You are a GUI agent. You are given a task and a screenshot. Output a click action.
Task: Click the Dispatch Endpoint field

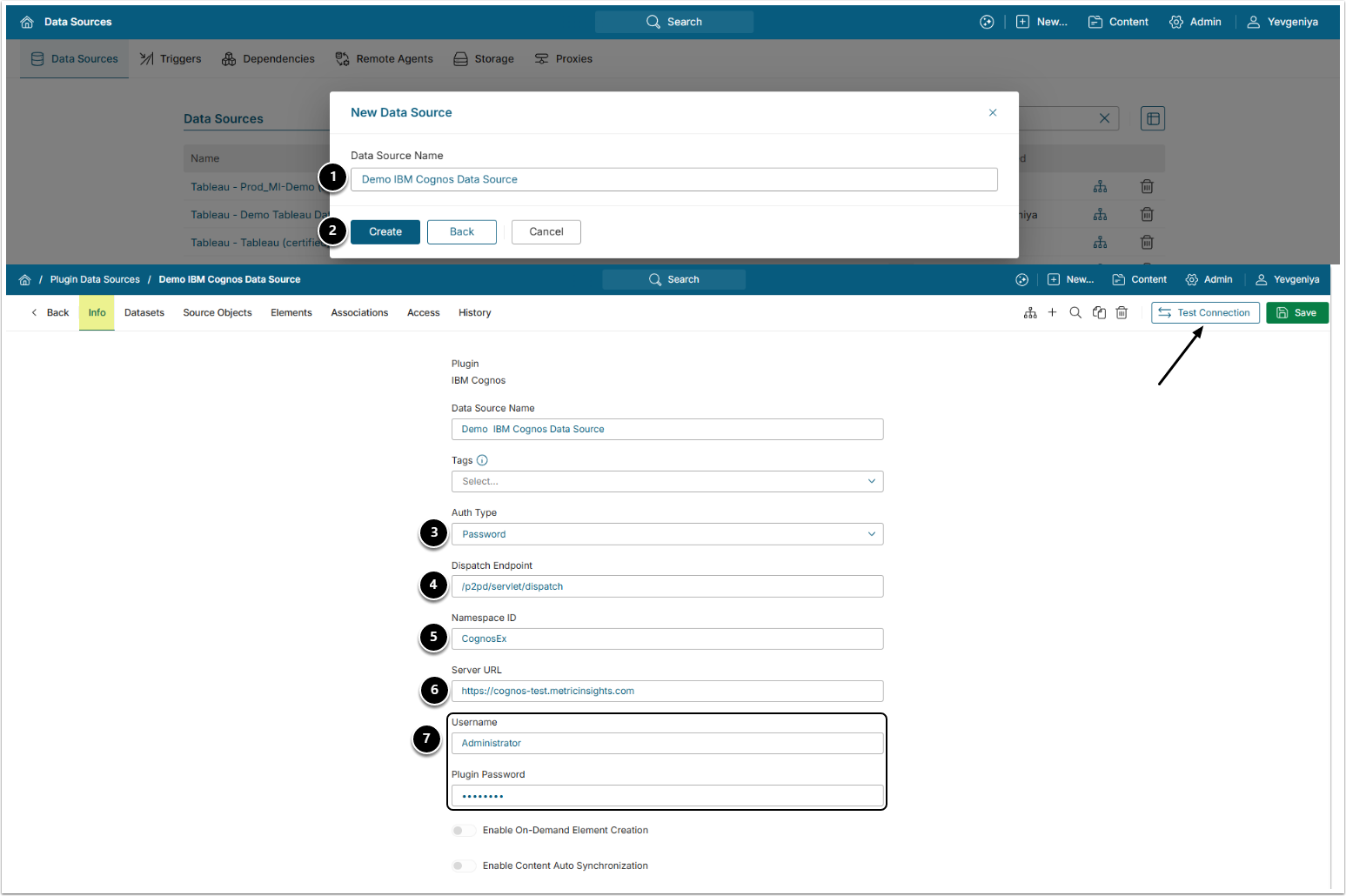[x=667, y=586]
